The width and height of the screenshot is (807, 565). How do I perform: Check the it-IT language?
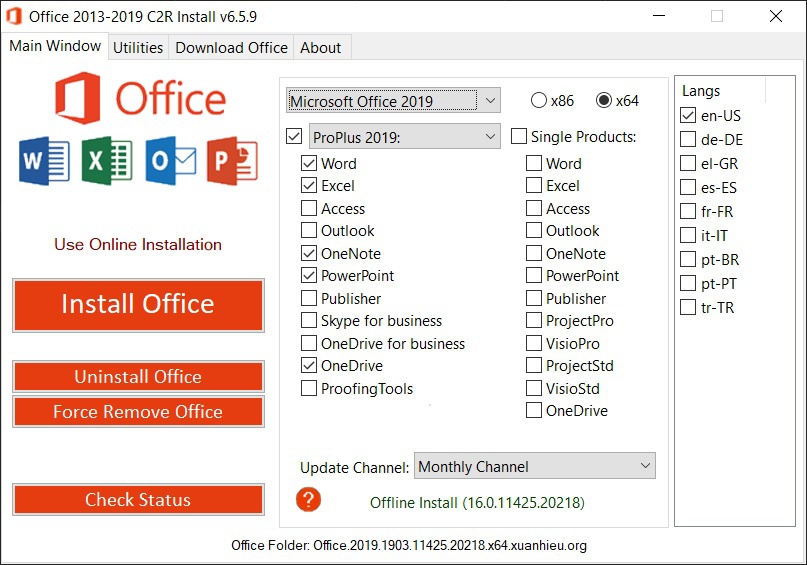(688, 235)
